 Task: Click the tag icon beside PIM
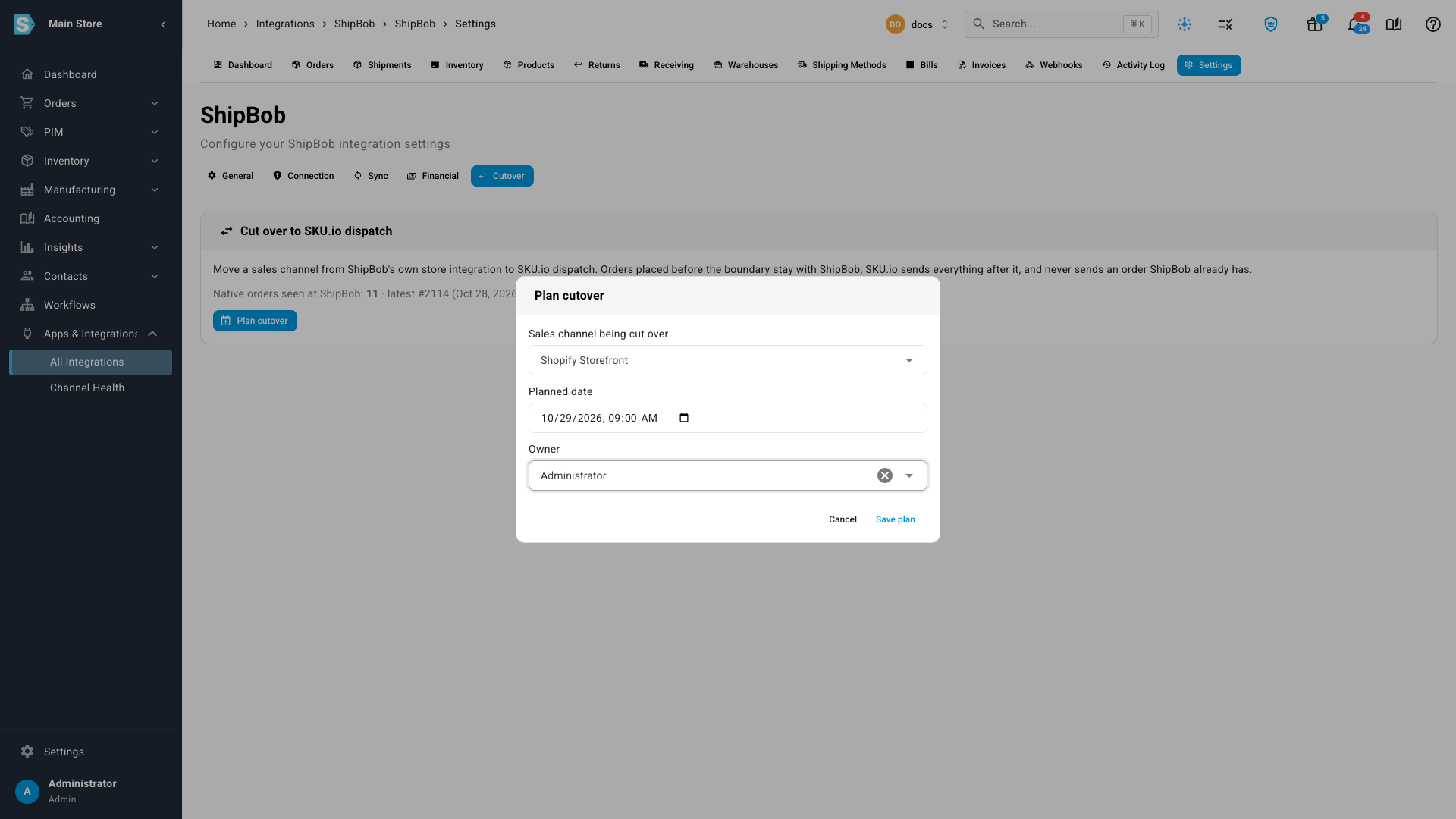[x=27, y=132]
